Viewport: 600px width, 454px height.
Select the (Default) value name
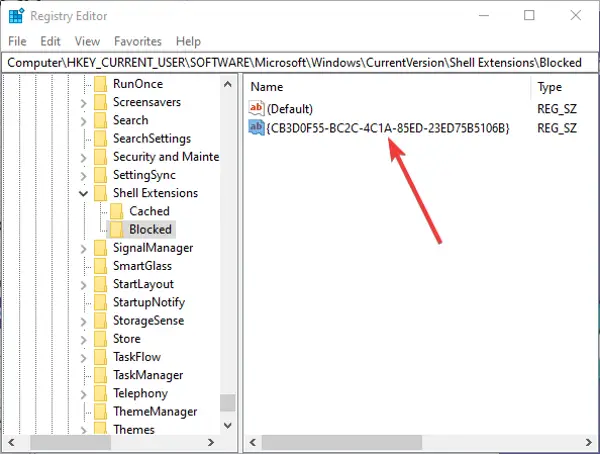(290, 109)
